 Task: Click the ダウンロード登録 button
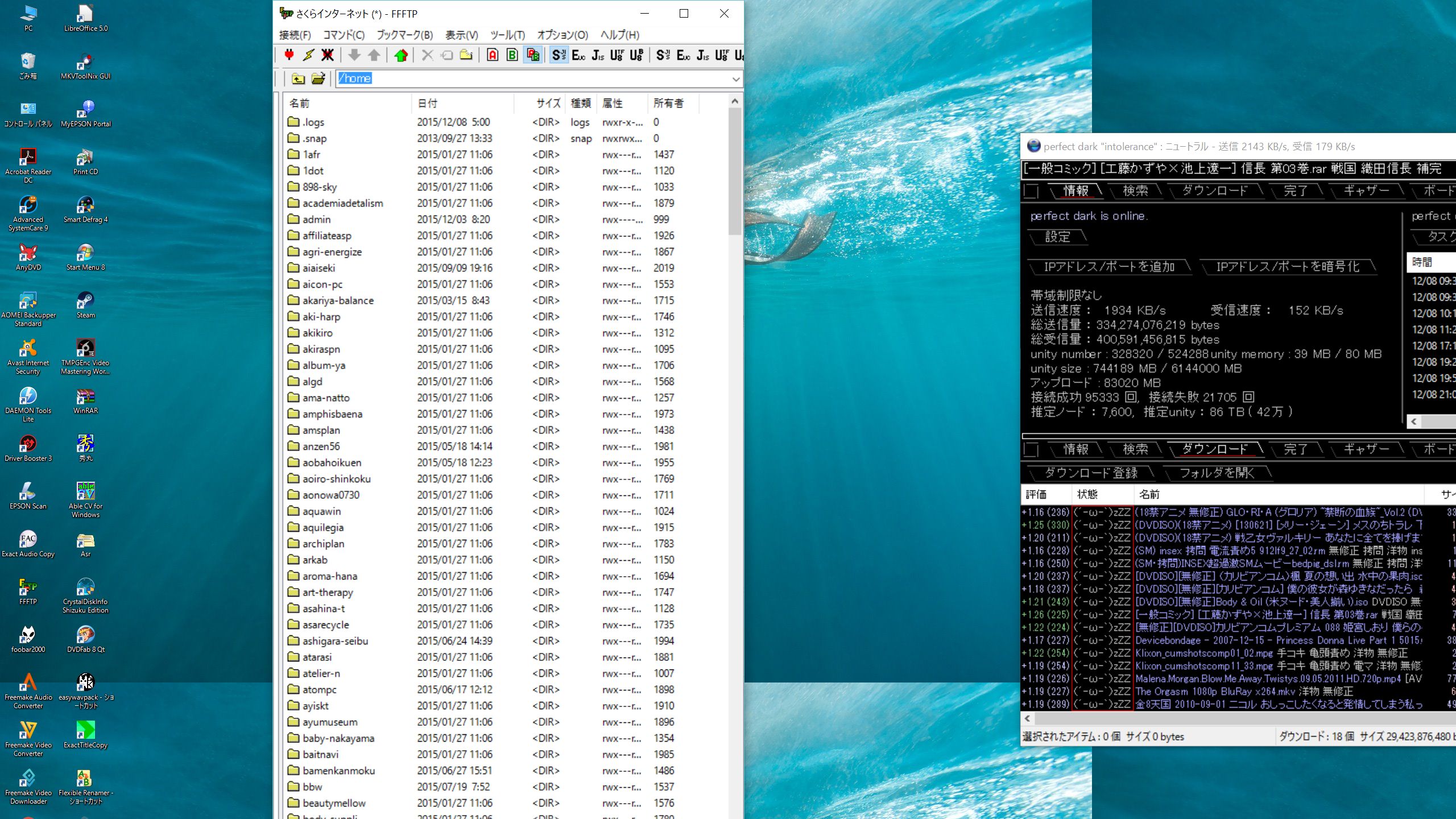coord(1091,473)
